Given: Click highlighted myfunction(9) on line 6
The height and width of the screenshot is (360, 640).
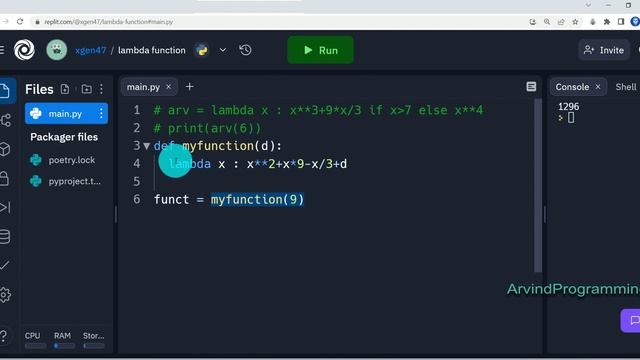Looking at the screenshot, I should tap(257, 200).
